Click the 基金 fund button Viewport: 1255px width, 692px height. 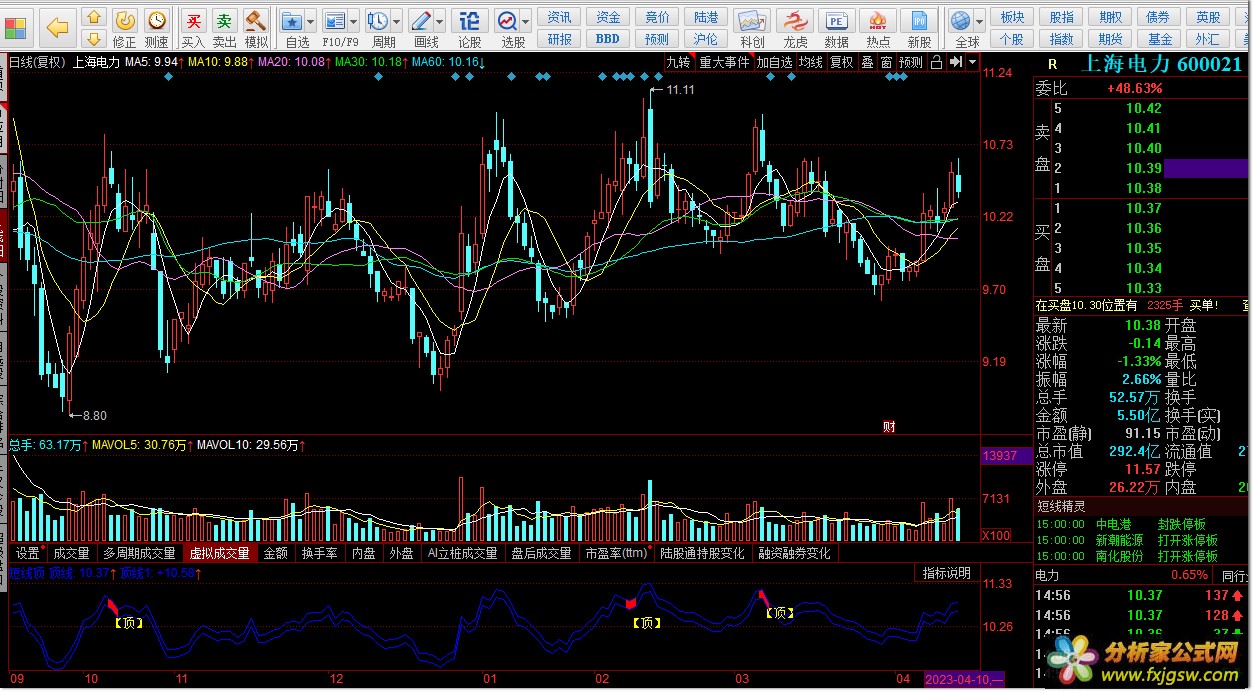pos(1160,39)
